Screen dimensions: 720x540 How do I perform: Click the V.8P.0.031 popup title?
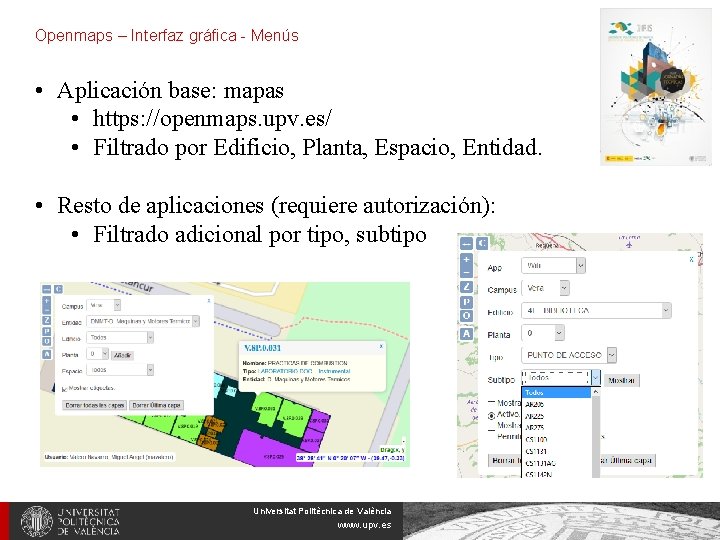click(x=262, y=348)
